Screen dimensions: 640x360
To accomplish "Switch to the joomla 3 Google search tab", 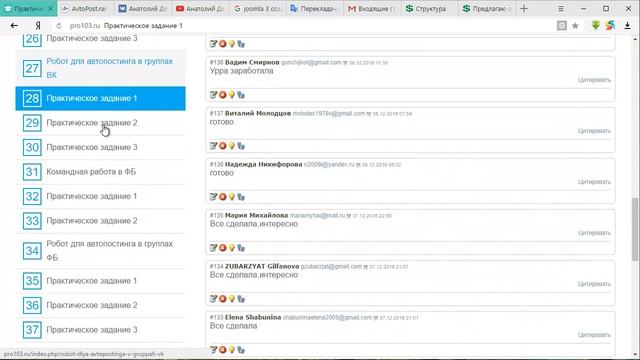I will [258, 9].
